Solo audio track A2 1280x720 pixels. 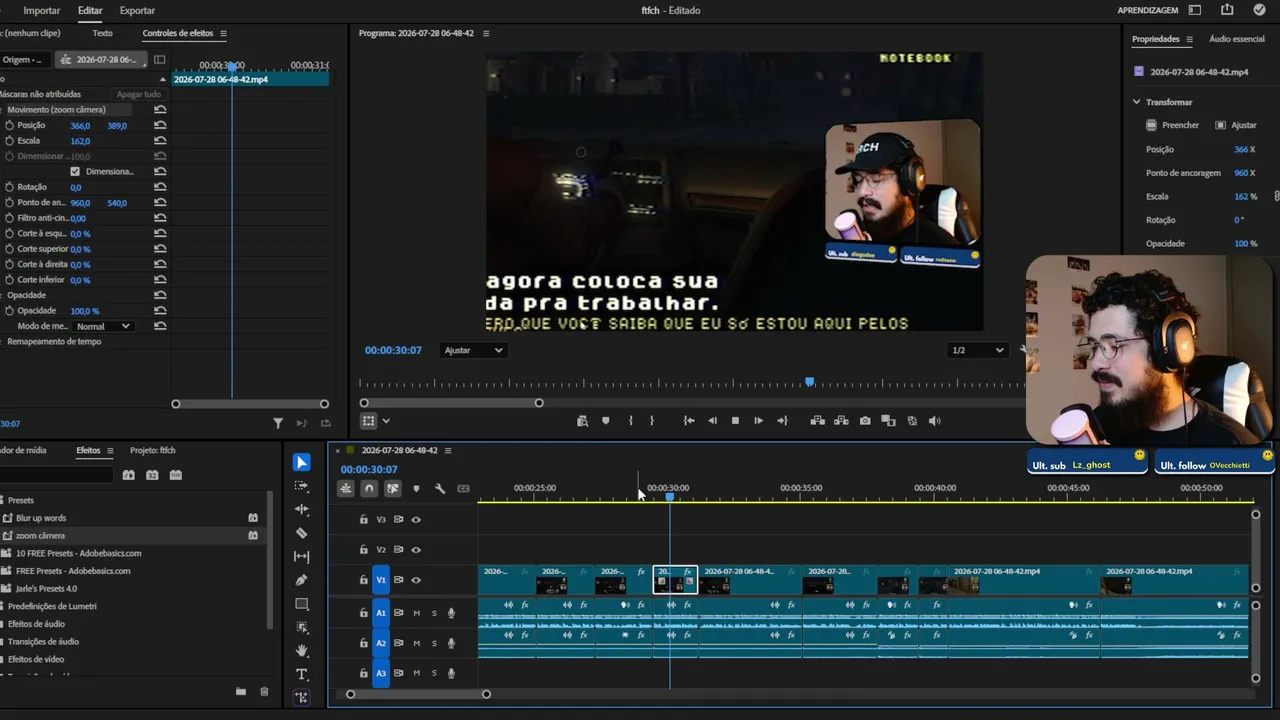click(x=434, y=643)
